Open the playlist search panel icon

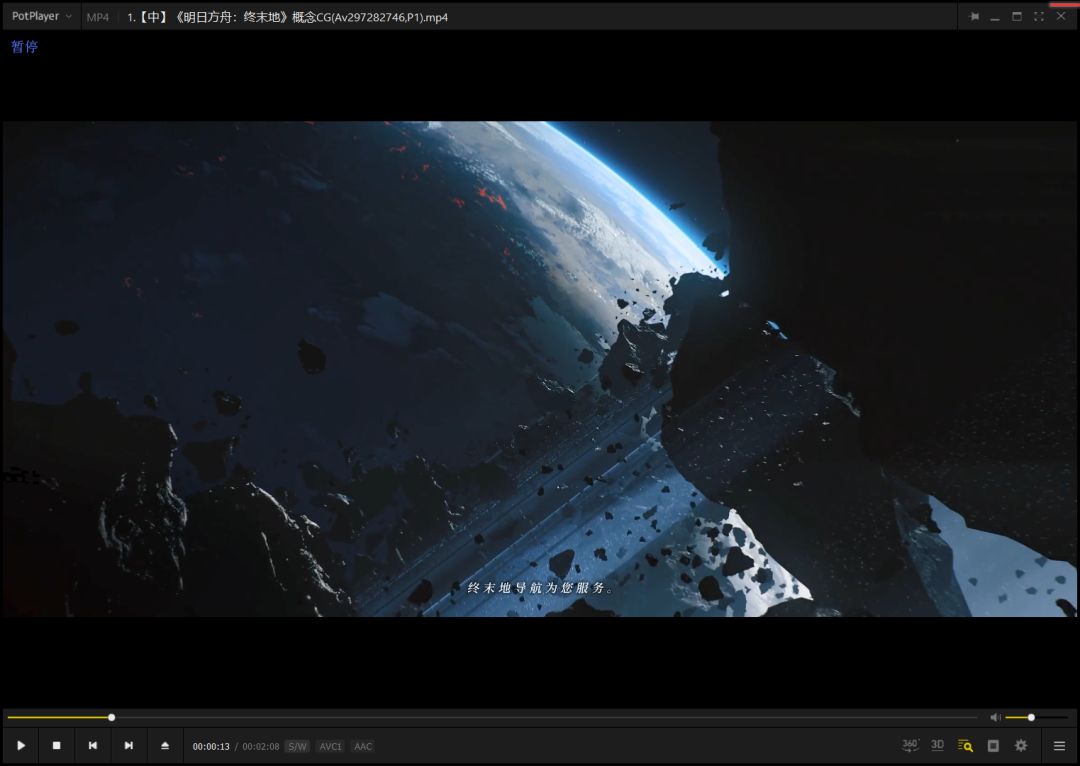pyautogui.click(x=965, y=746)
